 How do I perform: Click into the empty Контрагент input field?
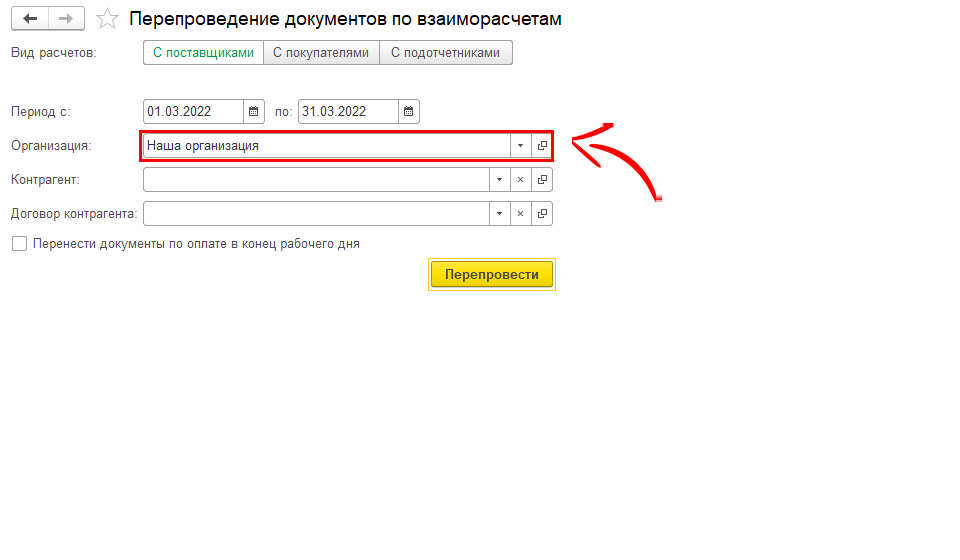tap(315, 180)
